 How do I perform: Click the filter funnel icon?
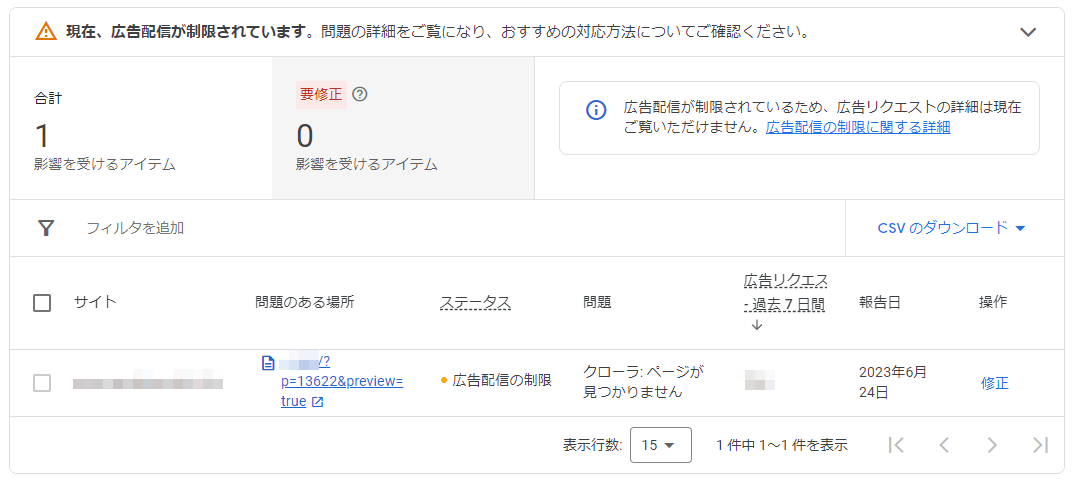(x=46, y=228)
